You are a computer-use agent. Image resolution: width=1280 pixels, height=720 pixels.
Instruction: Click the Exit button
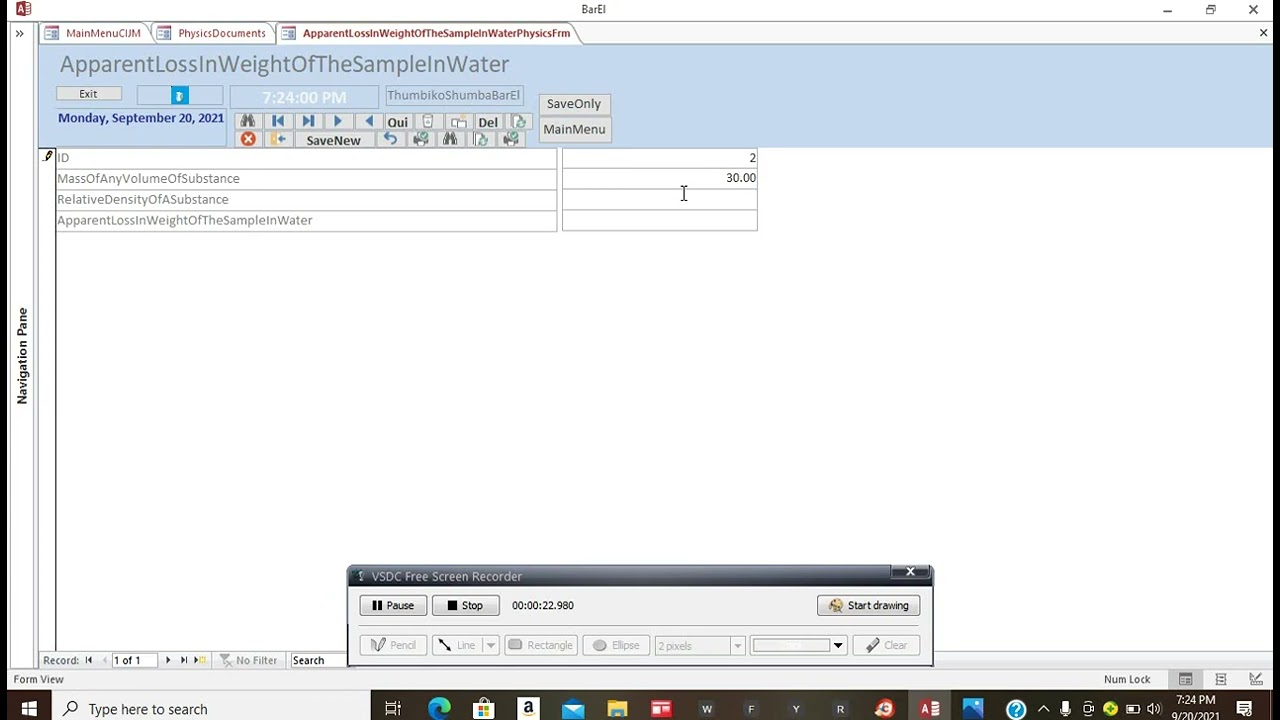coord(88,94)
